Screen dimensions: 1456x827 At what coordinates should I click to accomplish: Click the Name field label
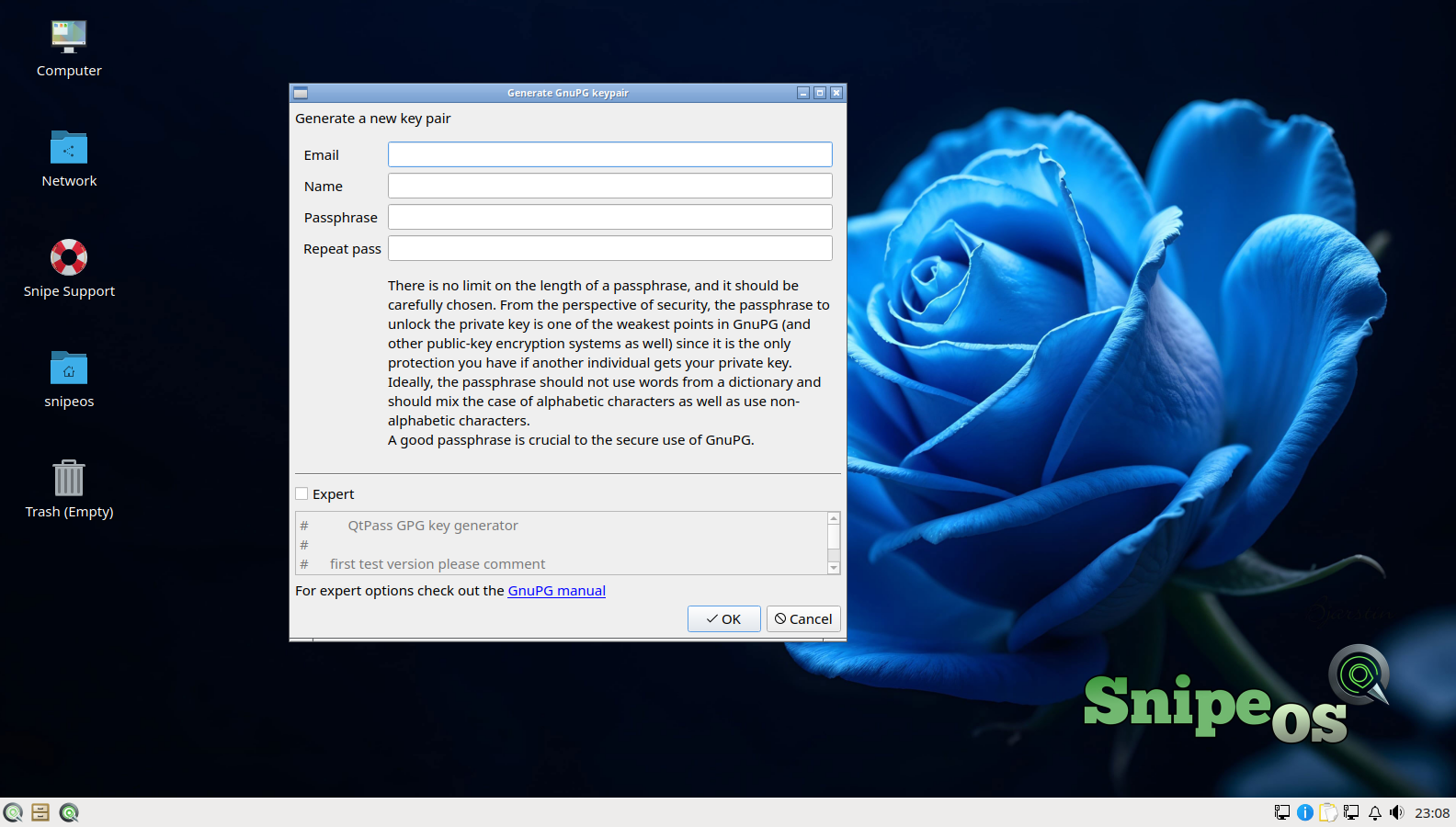pyautogui.click(x=324, y=187)
